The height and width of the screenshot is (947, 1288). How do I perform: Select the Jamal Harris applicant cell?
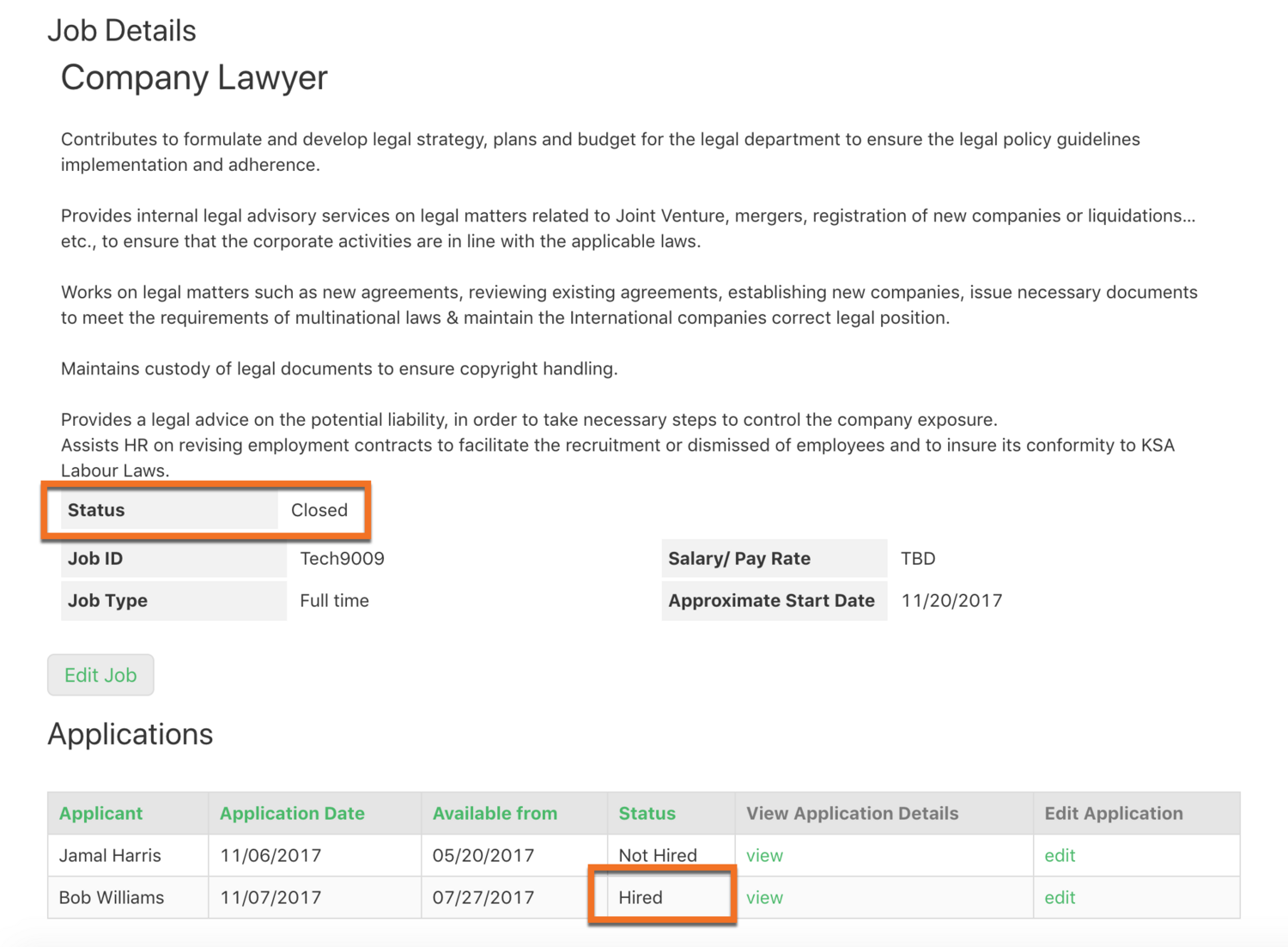[110, 855]
